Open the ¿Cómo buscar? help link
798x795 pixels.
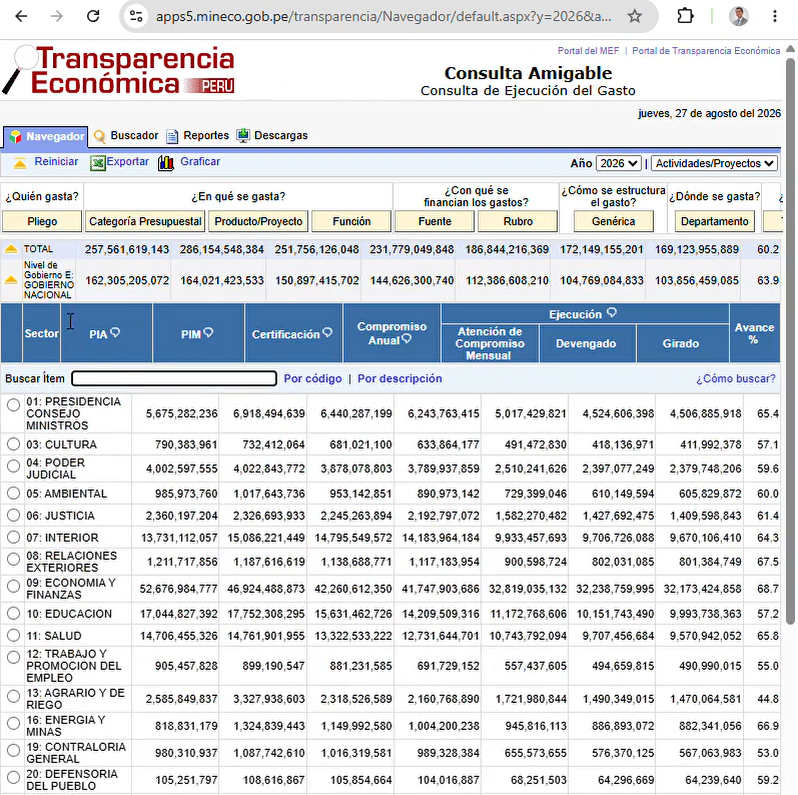(x=736, y=379)
